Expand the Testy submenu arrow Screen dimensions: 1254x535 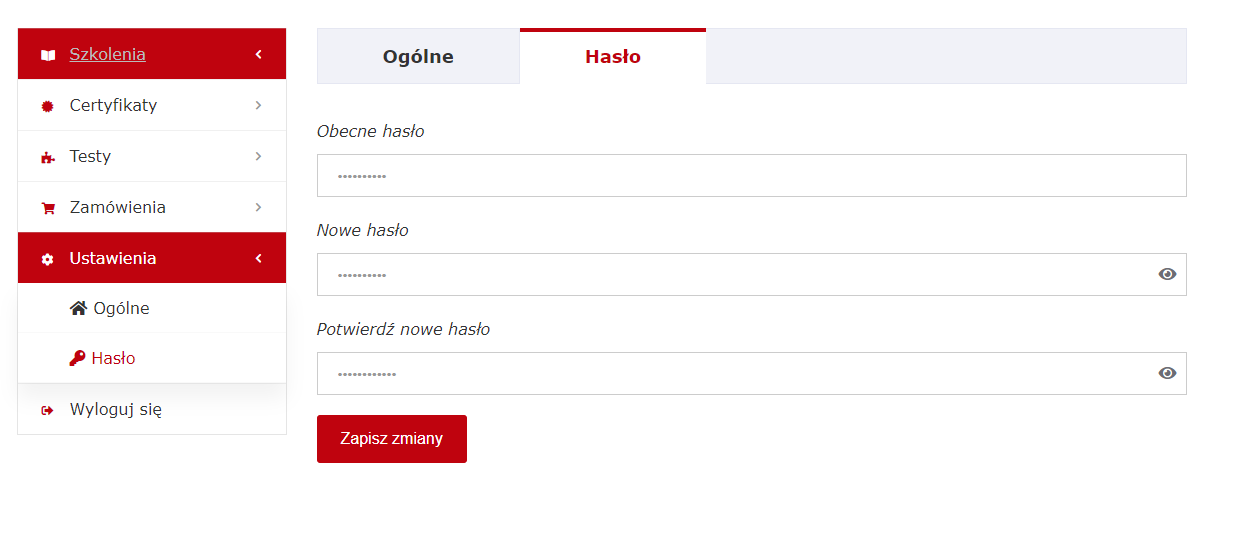(258, 156)
